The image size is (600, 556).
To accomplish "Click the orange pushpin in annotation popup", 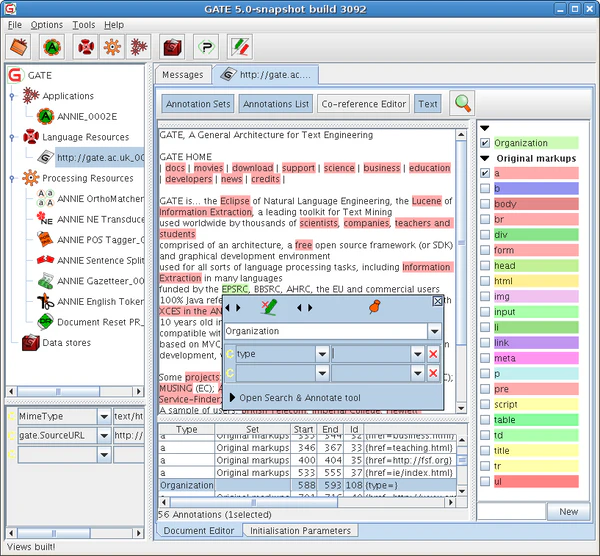I will (376, 308).
